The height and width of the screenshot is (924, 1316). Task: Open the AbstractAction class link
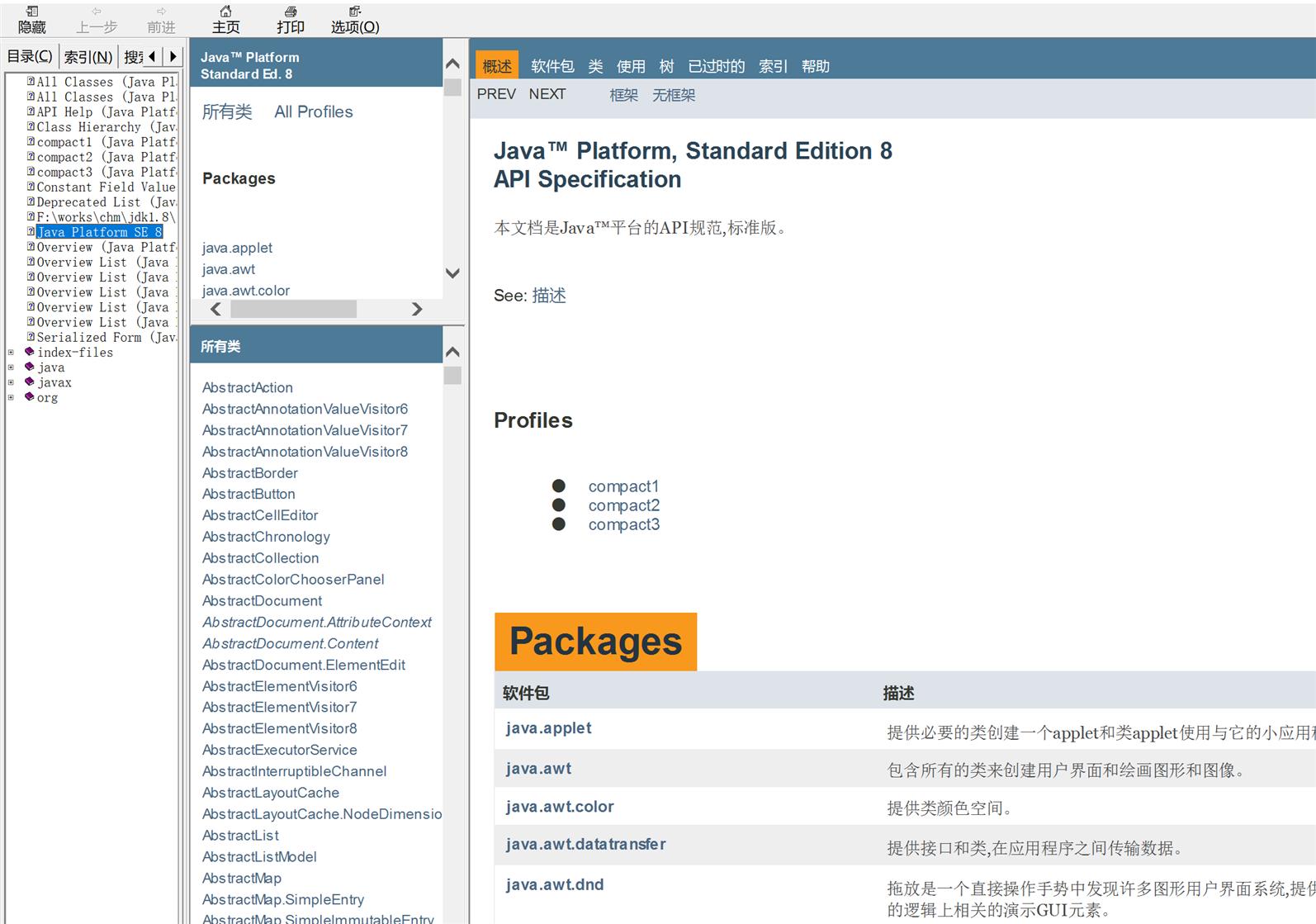[x=248, y=387]
